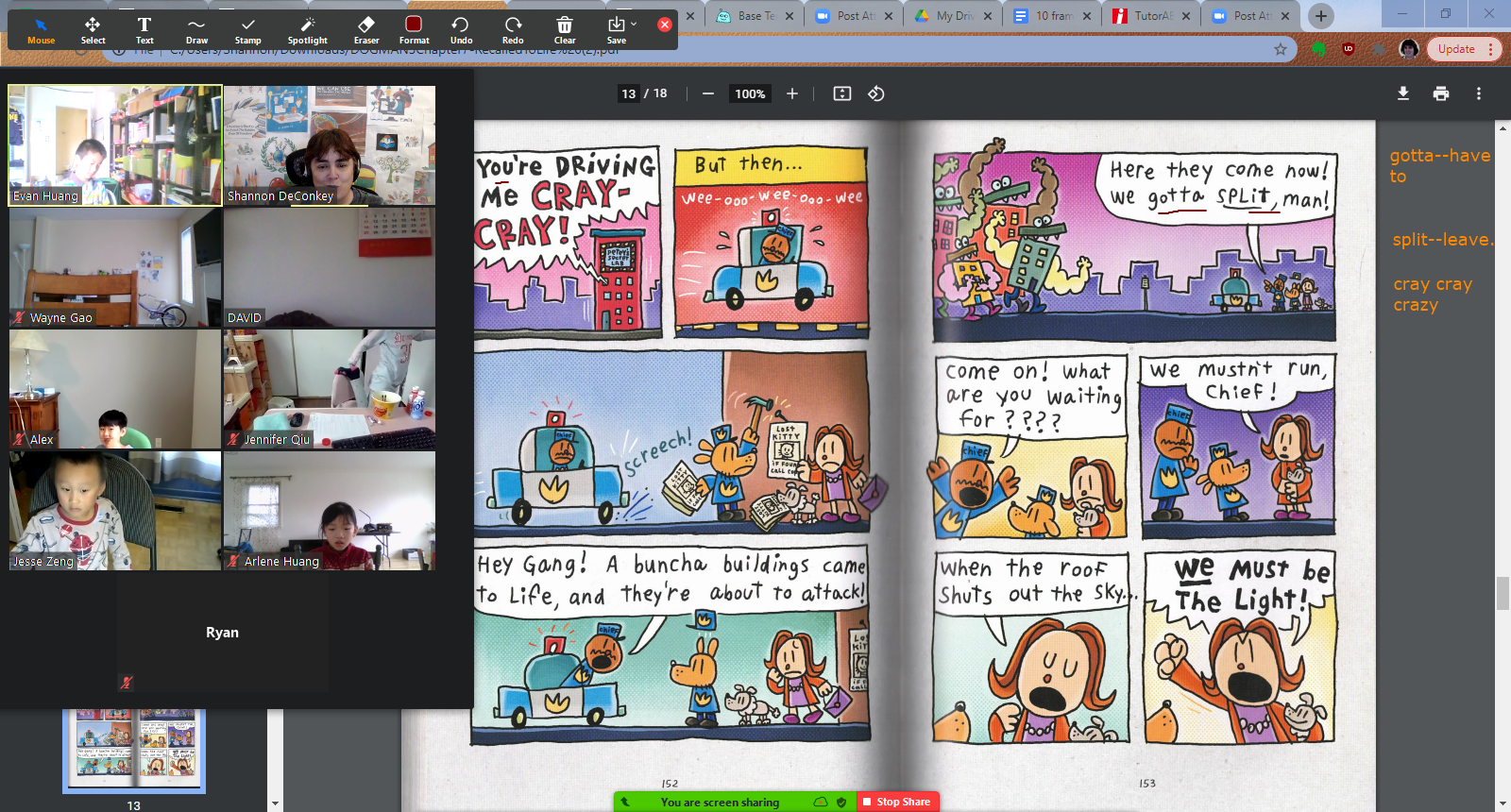
Task: Select Shannon DeConkey's video tile
Action: pyautogui.click(x=330, y=145)
